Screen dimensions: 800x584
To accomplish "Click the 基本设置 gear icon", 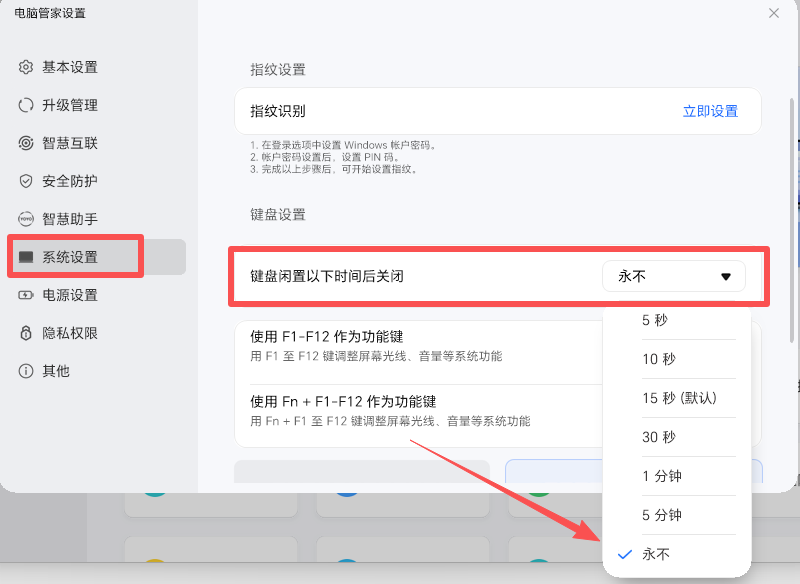I will (26, 67).
